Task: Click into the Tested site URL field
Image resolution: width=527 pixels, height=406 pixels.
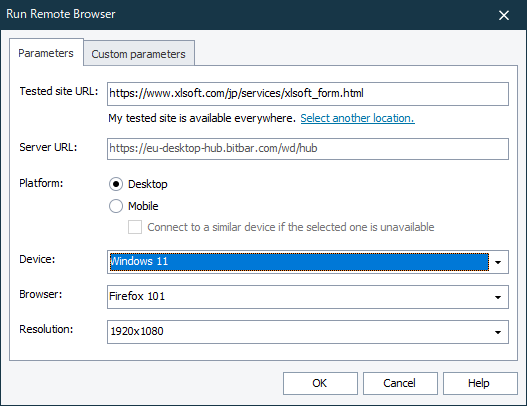Action: point(308,94)
